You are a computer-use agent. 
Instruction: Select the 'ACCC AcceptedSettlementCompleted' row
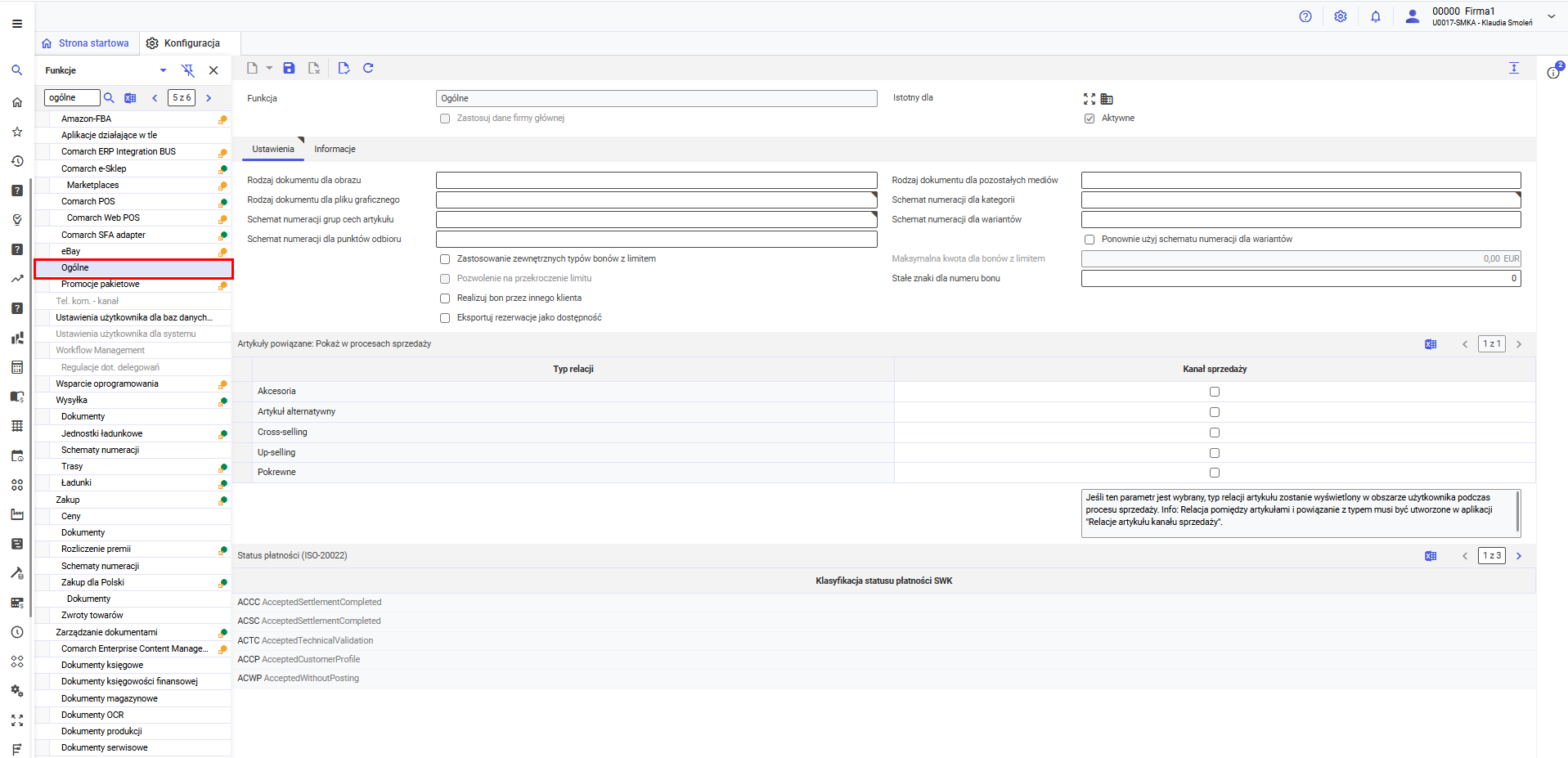883,603
